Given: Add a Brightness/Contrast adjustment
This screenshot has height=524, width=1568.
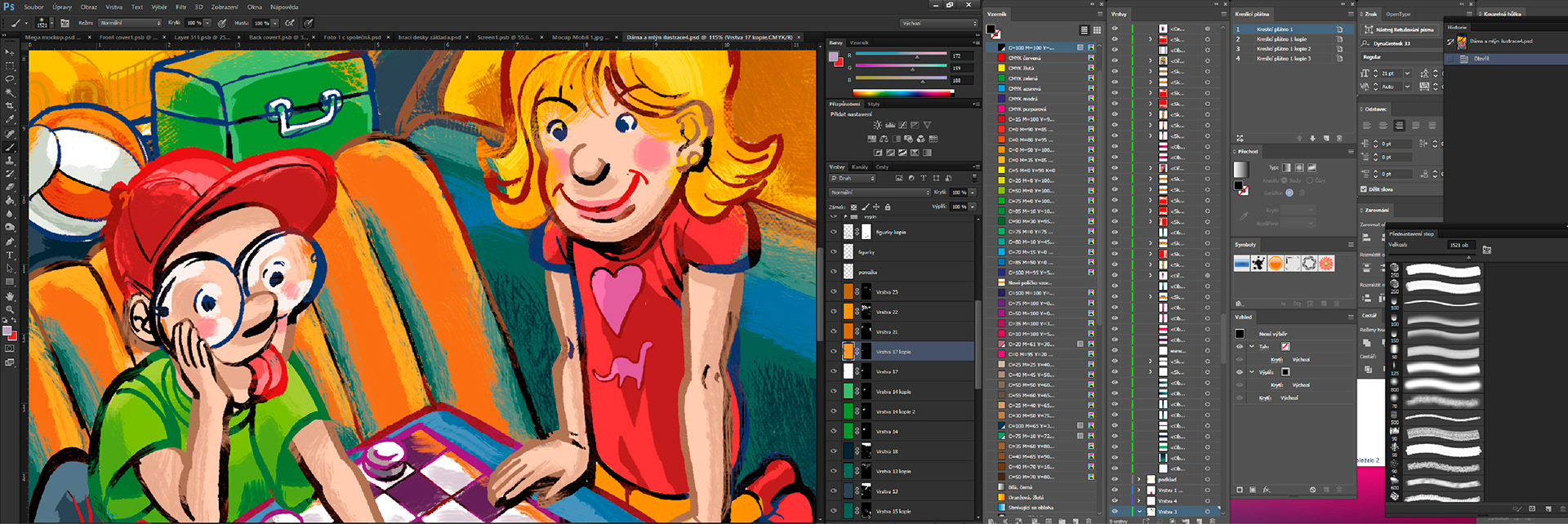Looking at the screenshot, I should (x=877, y=125).
